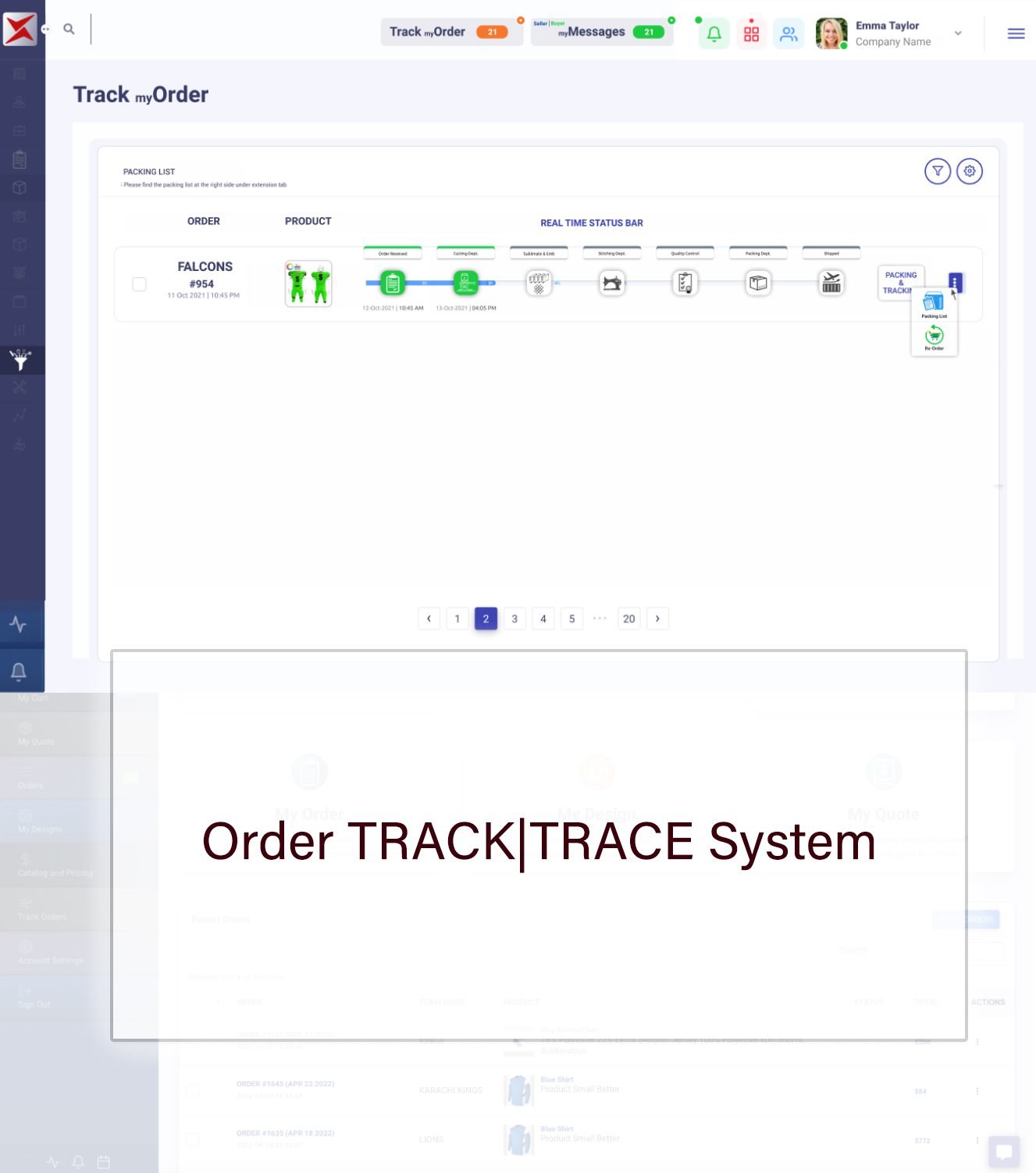This screenshot has height=1173, width=1036.
Task: Click the Order Received stage icon
Action: (x=393, y=283)
